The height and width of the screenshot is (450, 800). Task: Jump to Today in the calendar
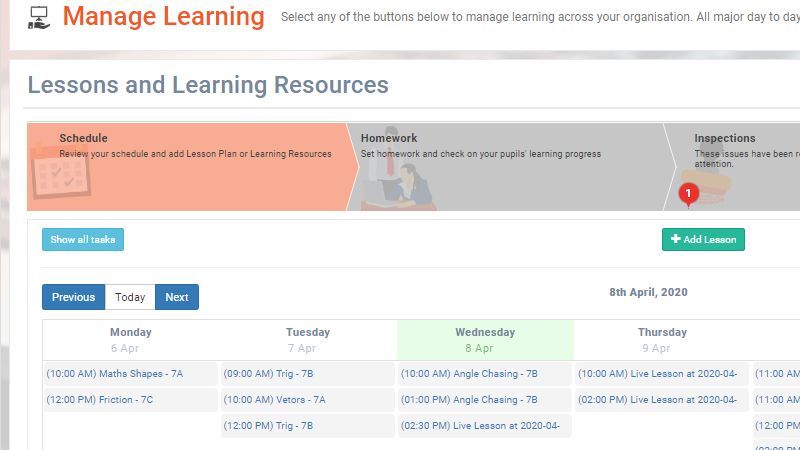coord(130,297)
